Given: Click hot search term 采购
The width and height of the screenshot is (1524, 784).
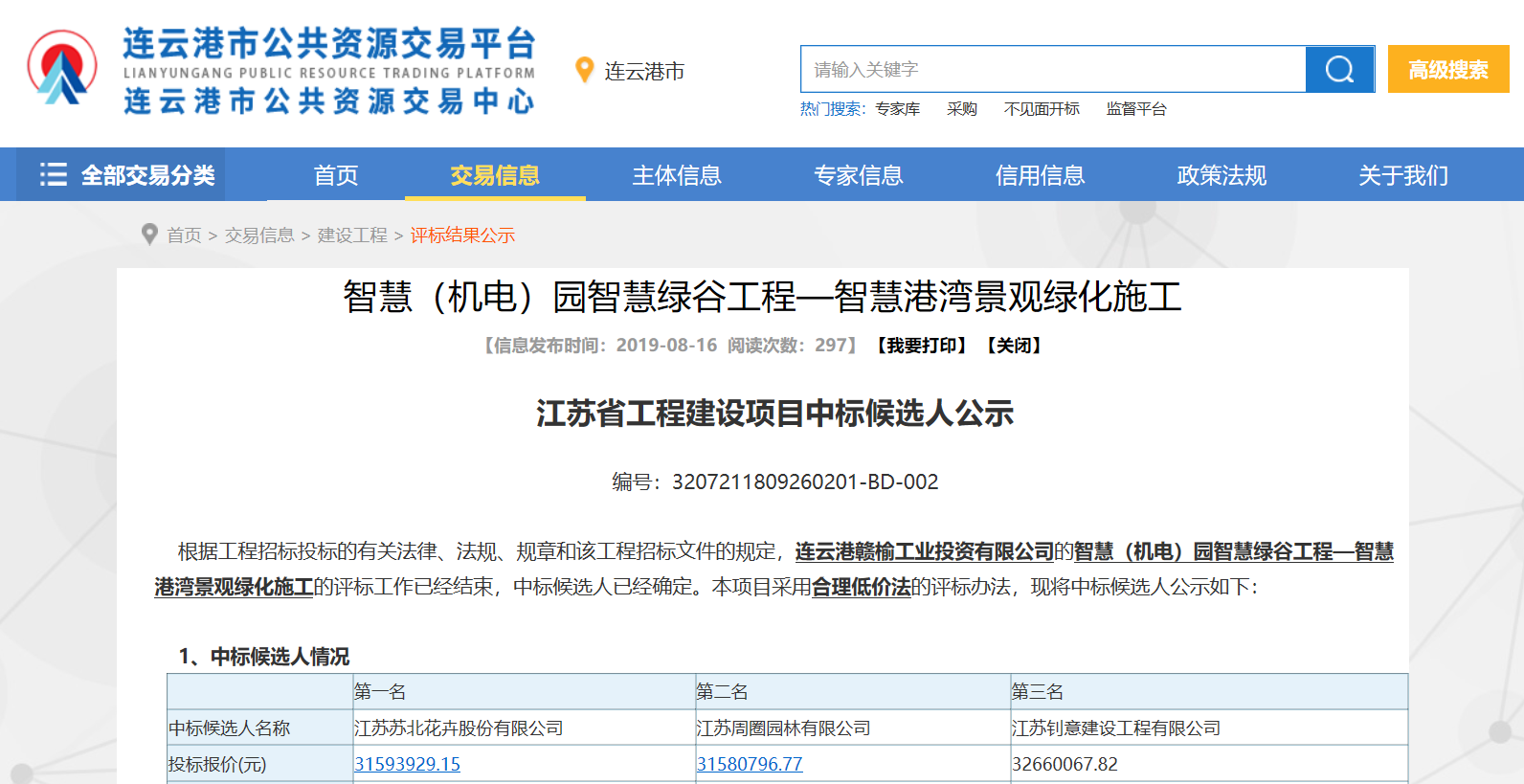Looking at the screenshot, I should pos(962,109).
